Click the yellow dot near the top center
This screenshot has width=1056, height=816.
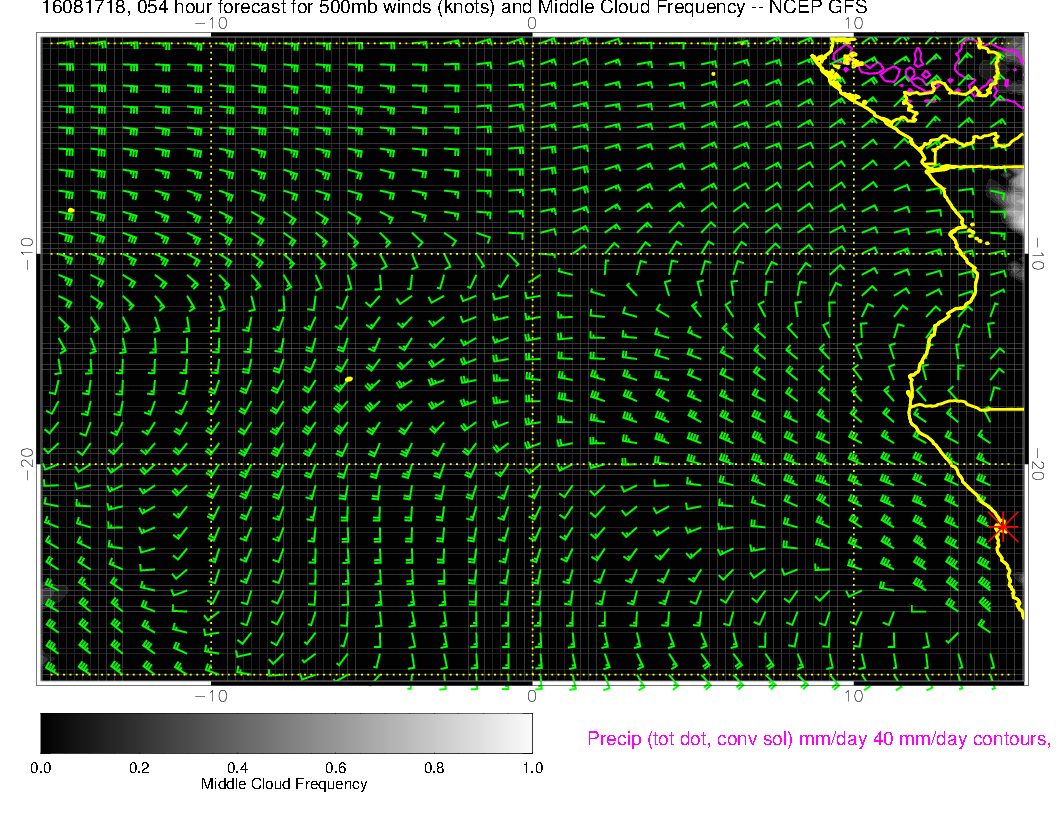click(x=712, y=73)
